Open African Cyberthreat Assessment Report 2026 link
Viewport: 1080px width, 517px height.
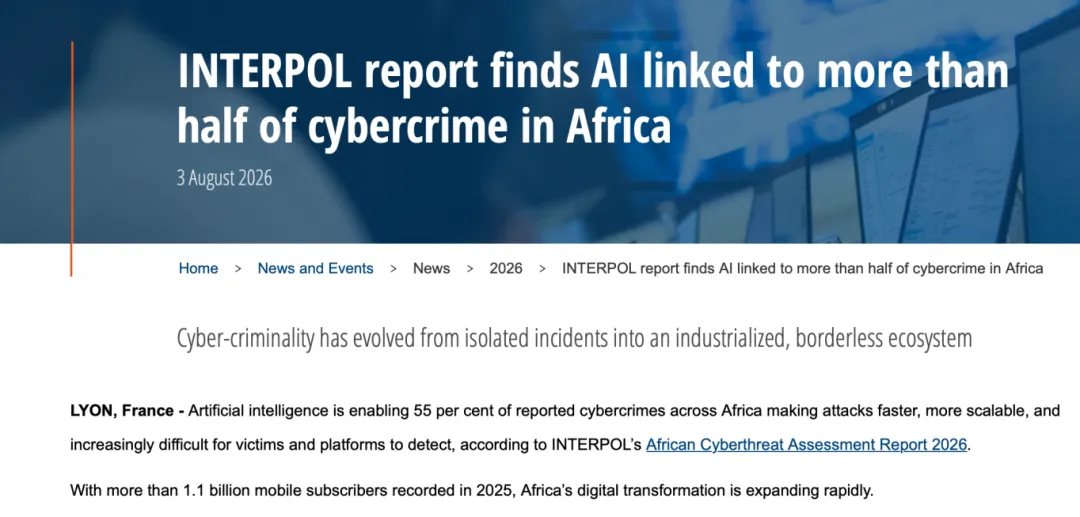807,445
